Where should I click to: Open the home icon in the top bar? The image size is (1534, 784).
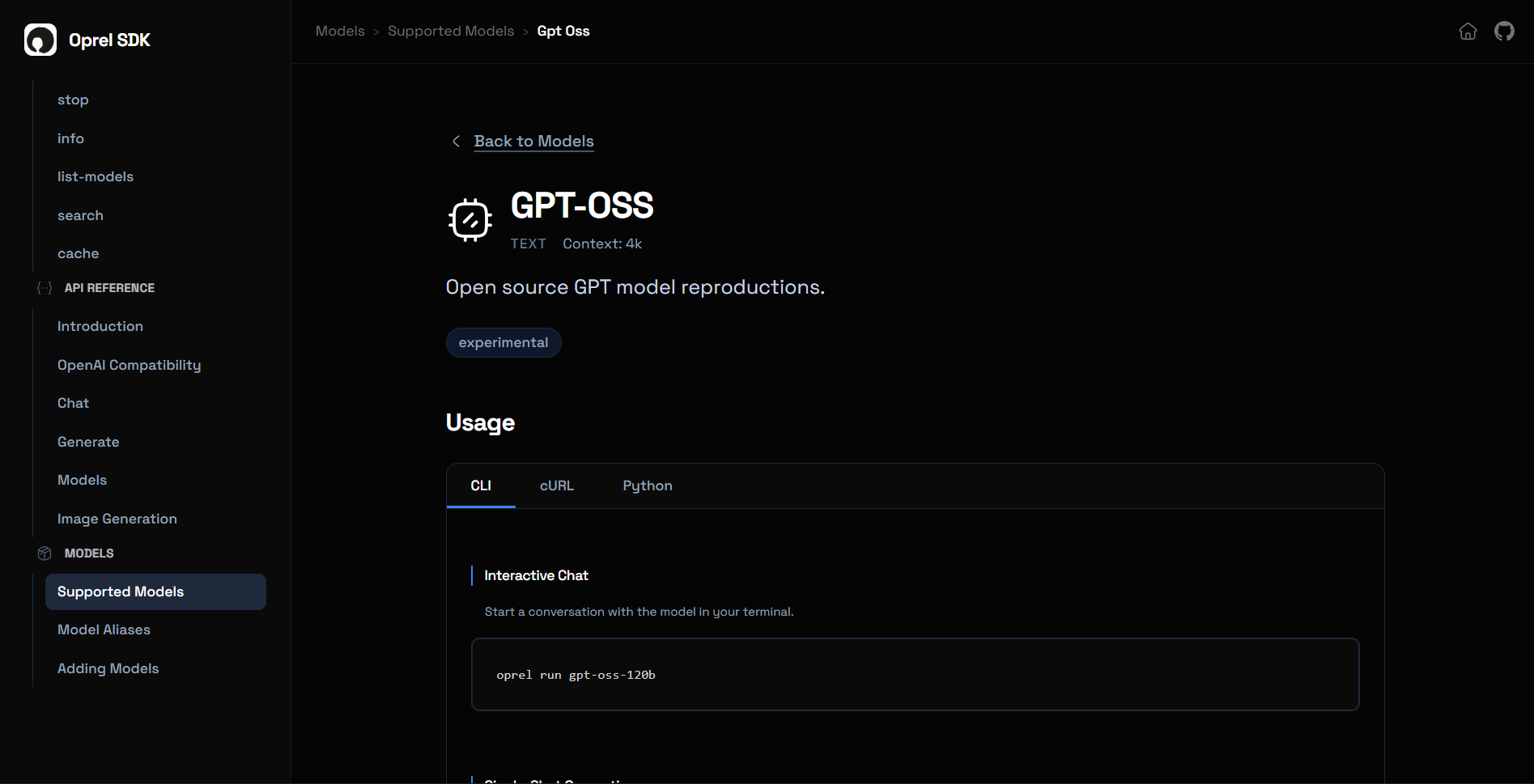[x=1468, y=31]
